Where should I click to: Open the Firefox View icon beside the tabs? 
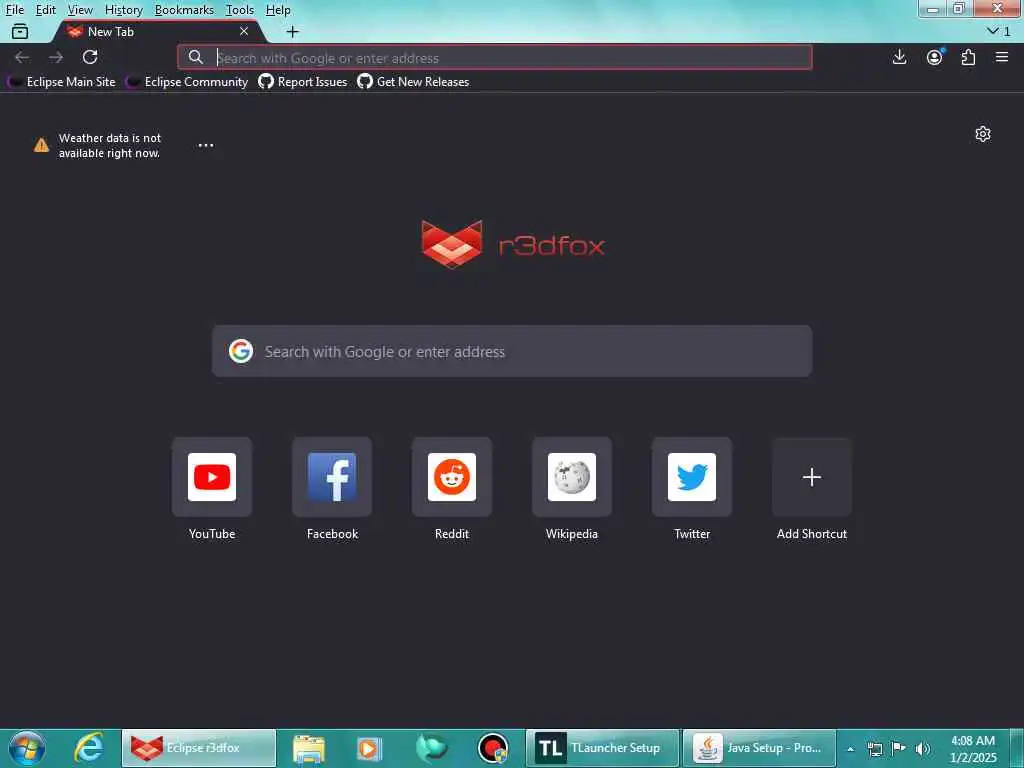[20, 31]
